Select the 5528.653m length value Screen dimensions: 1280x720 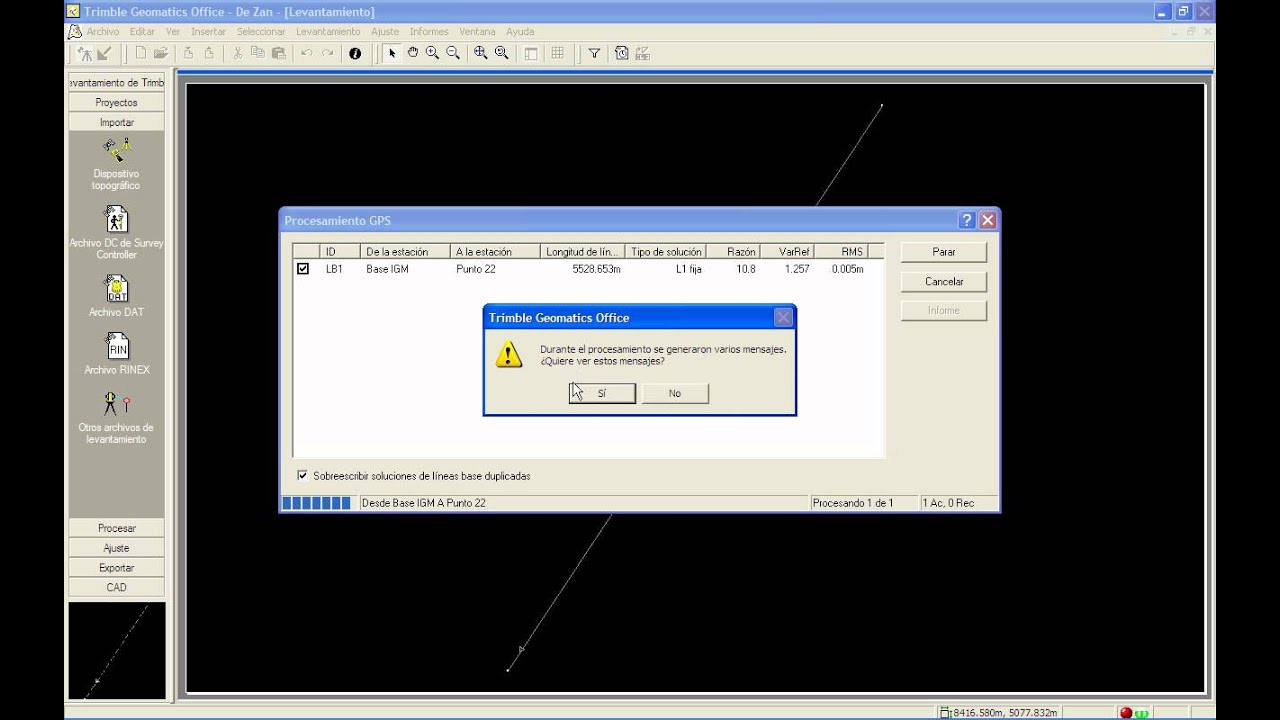tap(596, 269)
